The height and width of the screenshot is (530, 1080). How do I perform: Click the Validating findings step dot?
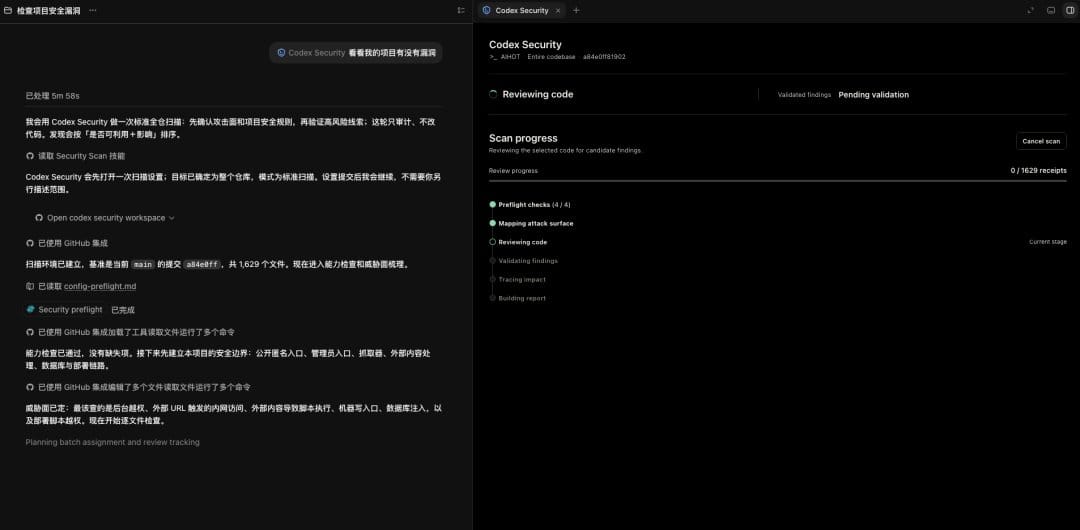[x=492, y=261]
